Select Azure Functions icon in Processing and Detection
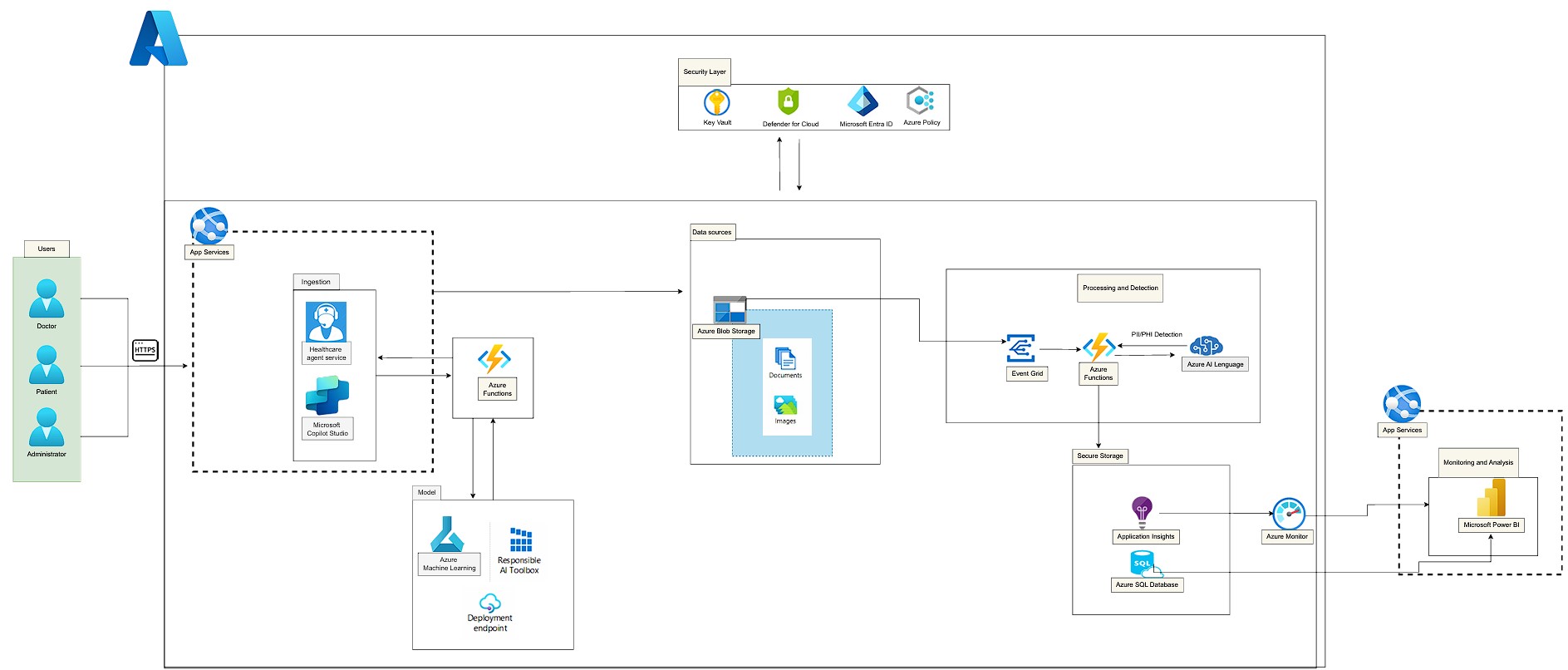 pyautogui.click(x=1099, y=347)
